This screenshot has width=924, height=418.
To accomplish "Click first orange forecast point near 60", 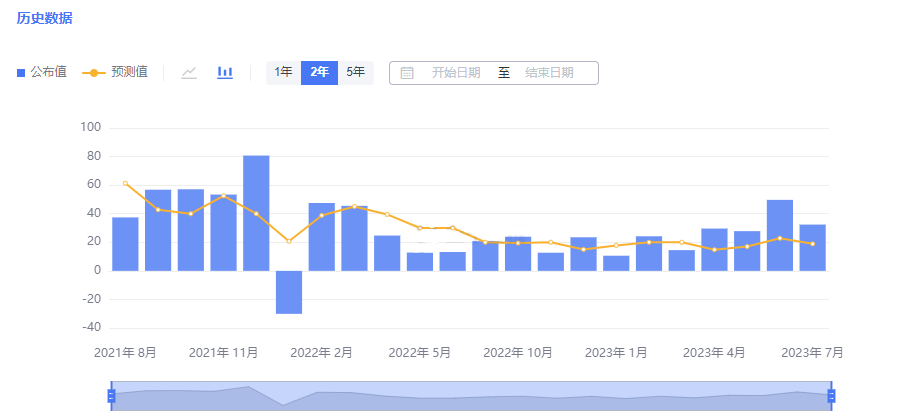I will (125, 183).
